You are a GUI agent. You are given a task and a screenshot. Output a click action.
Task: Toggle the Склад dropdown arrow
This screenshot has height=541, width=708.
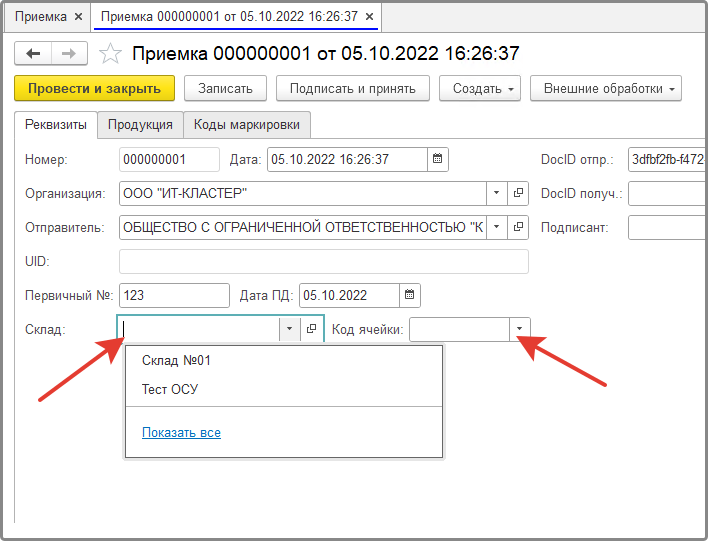290,329
